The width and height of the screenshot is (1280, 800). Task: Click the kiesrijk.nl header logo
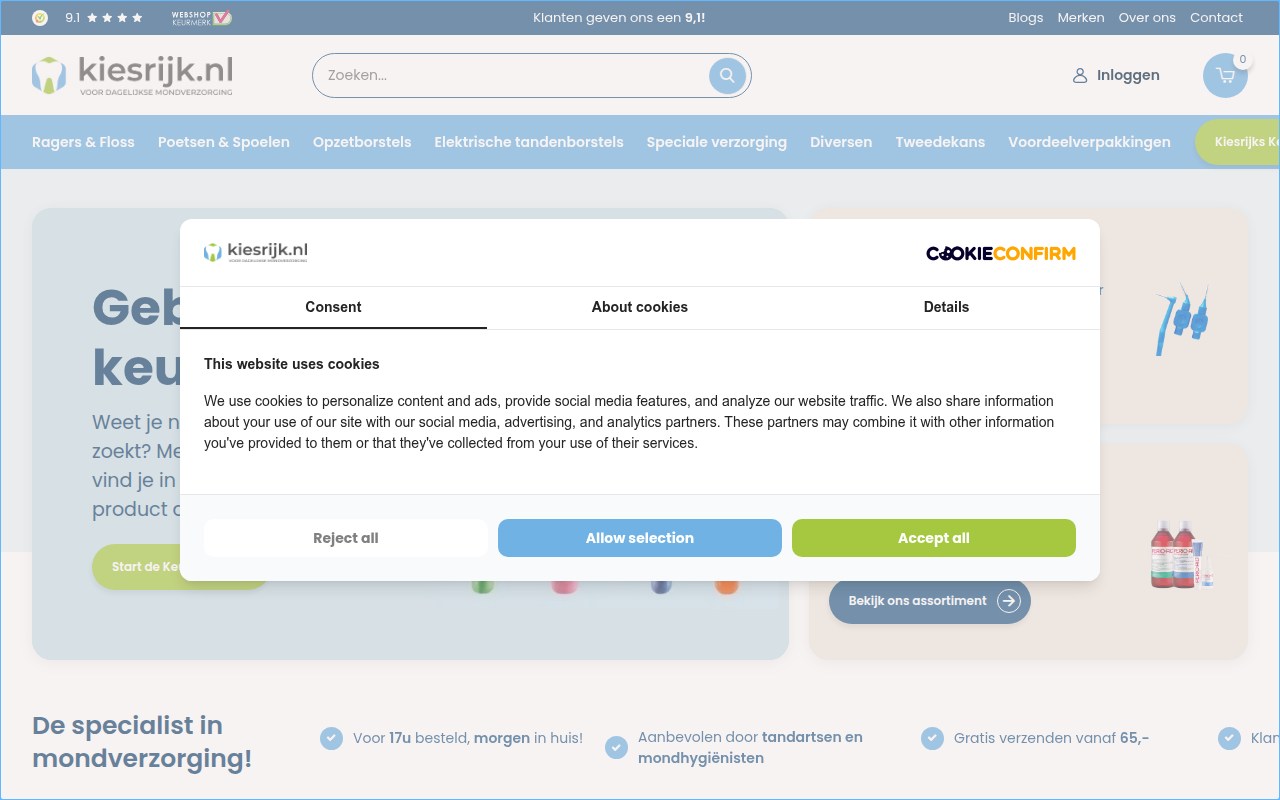pos(132,75)
